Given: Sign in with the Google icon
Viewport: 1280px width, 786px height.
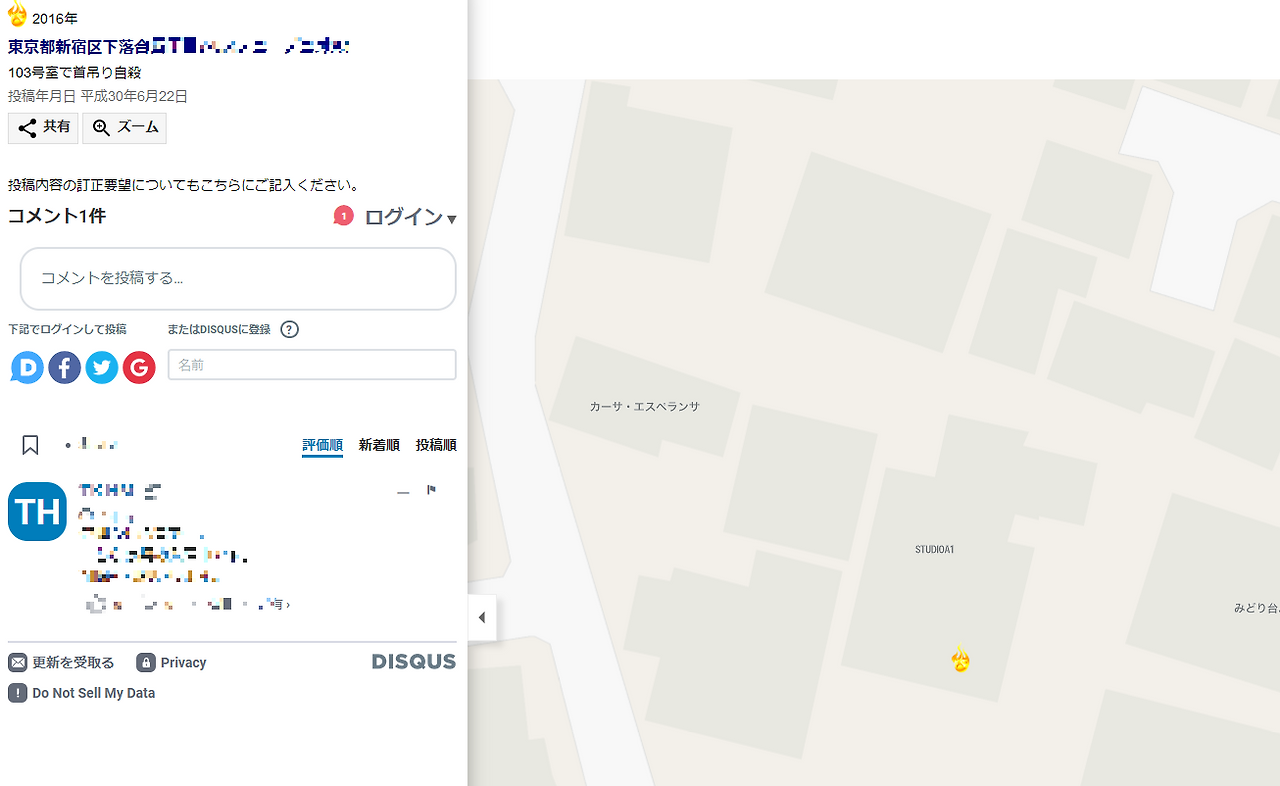Looking at the screenshot, I should [x=139, y=367].
